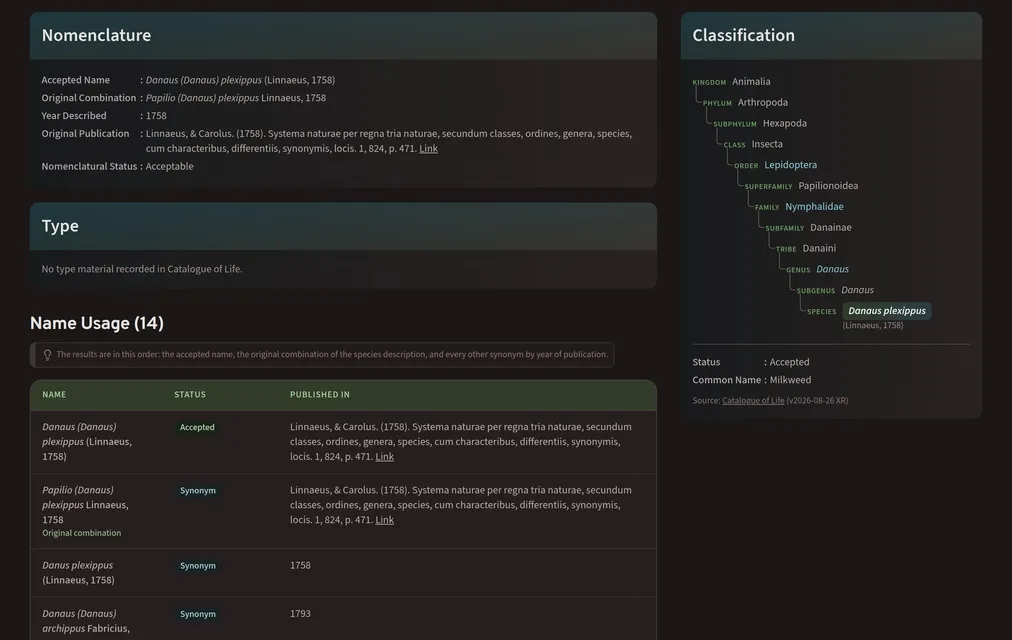Click the Danaus archippus Fabricius synonym name
Screen dimensions: 1012x640
[x=86, y=621]
